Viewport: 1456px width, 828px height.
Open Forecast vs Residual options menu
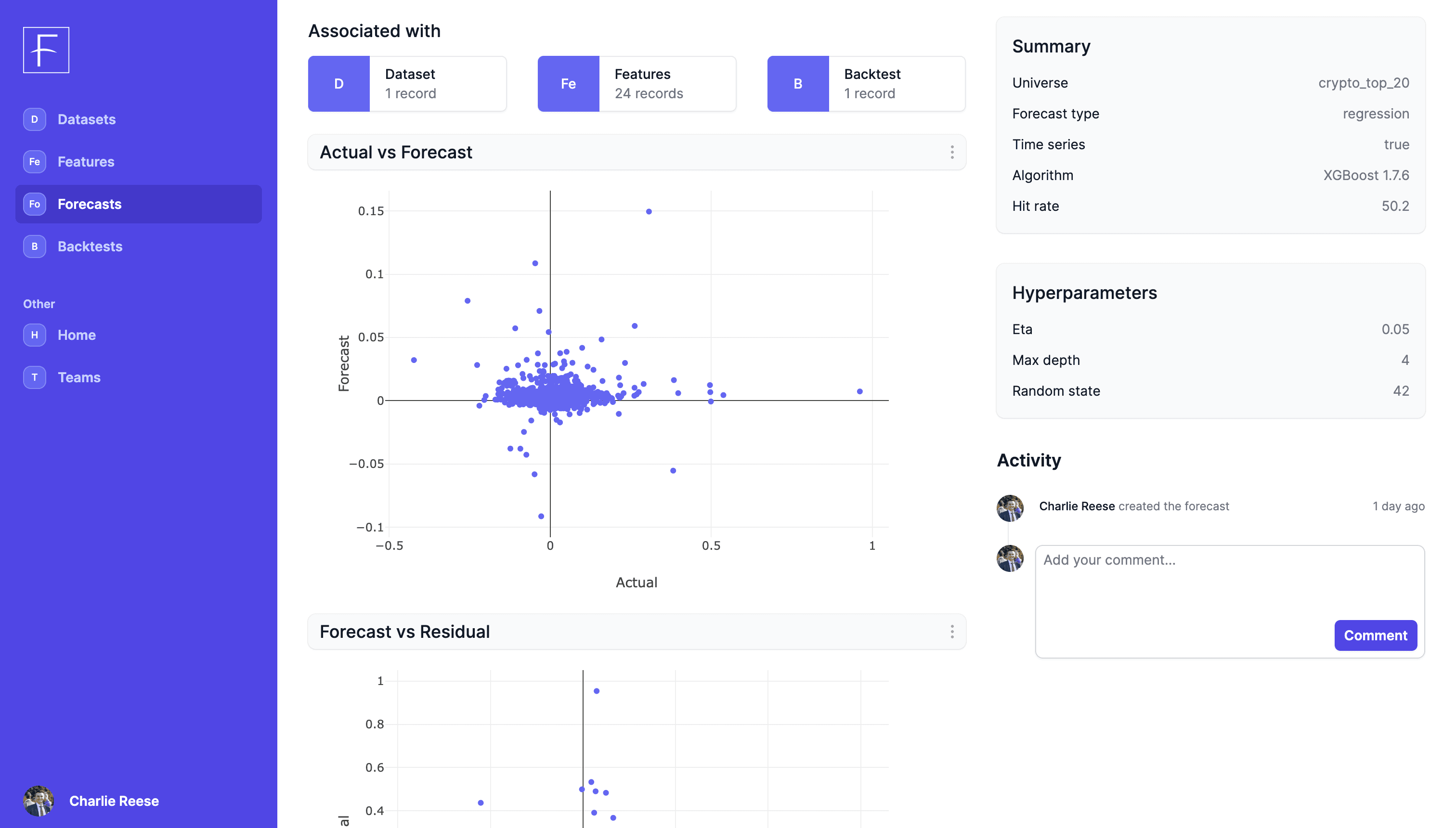[x=952, y=631]
